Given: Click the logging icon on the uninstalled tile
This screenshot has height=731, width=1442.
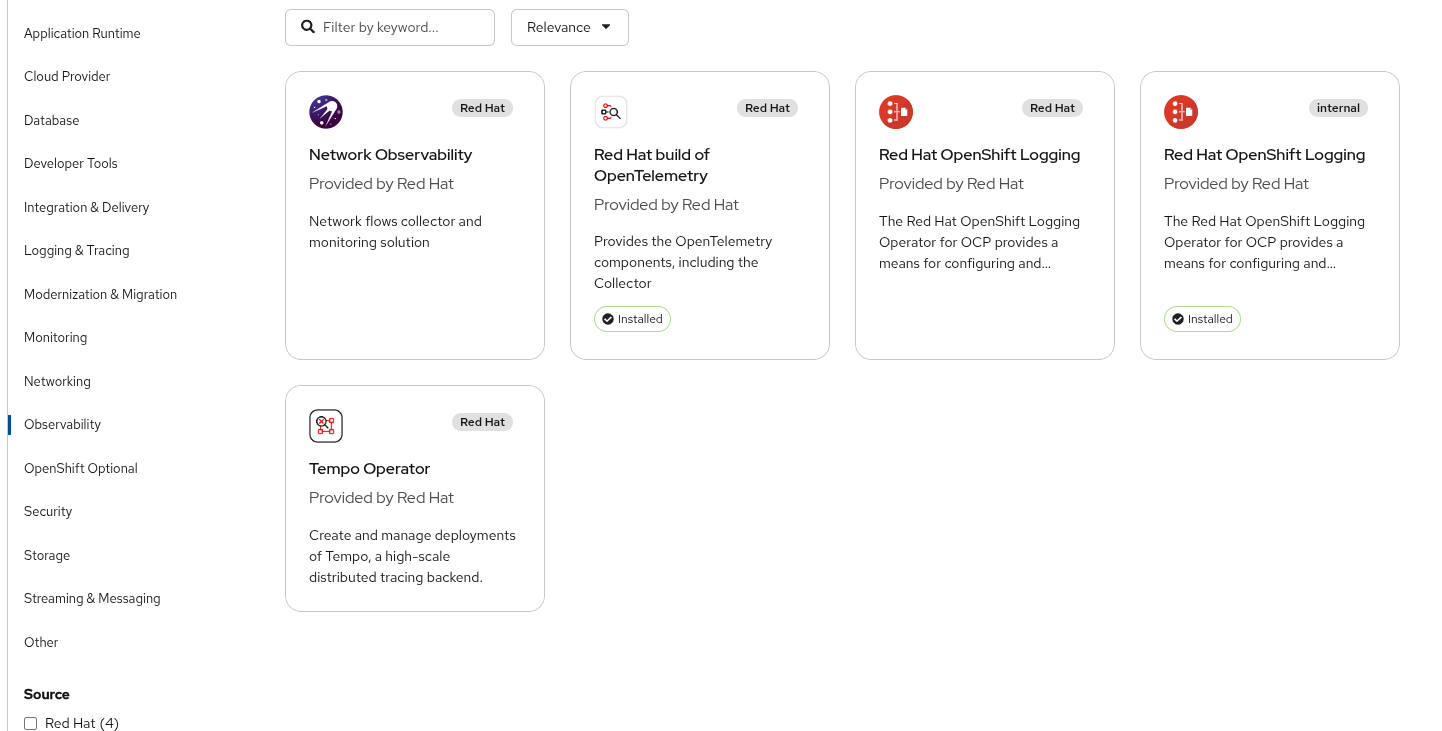Looking at the screenshot, I should tap(896, 112).
